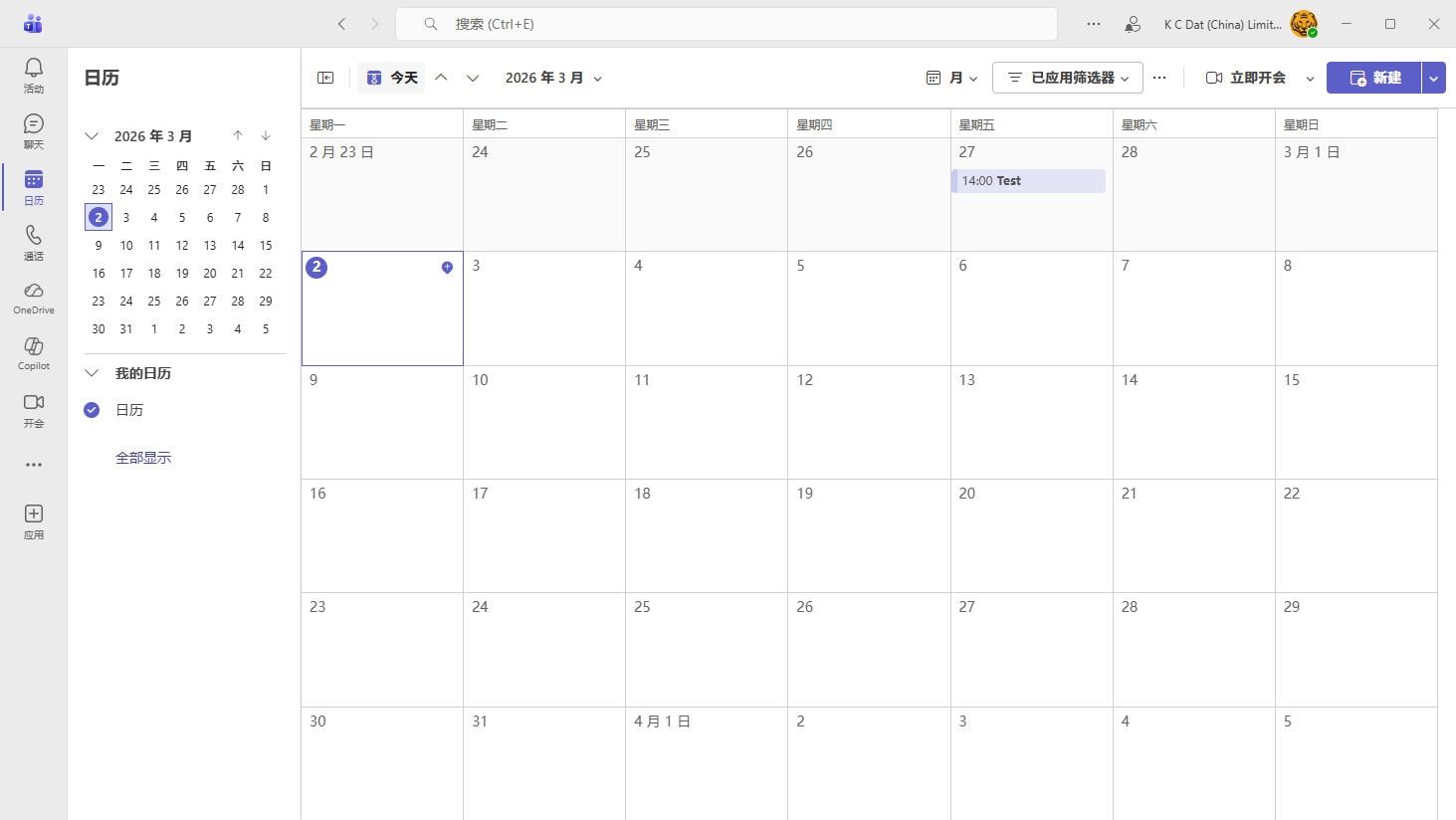Uncheck the 日历 calendar visibility checkbox
Viewport: 1456px width, 820px height.
click(x=92, y=409)
